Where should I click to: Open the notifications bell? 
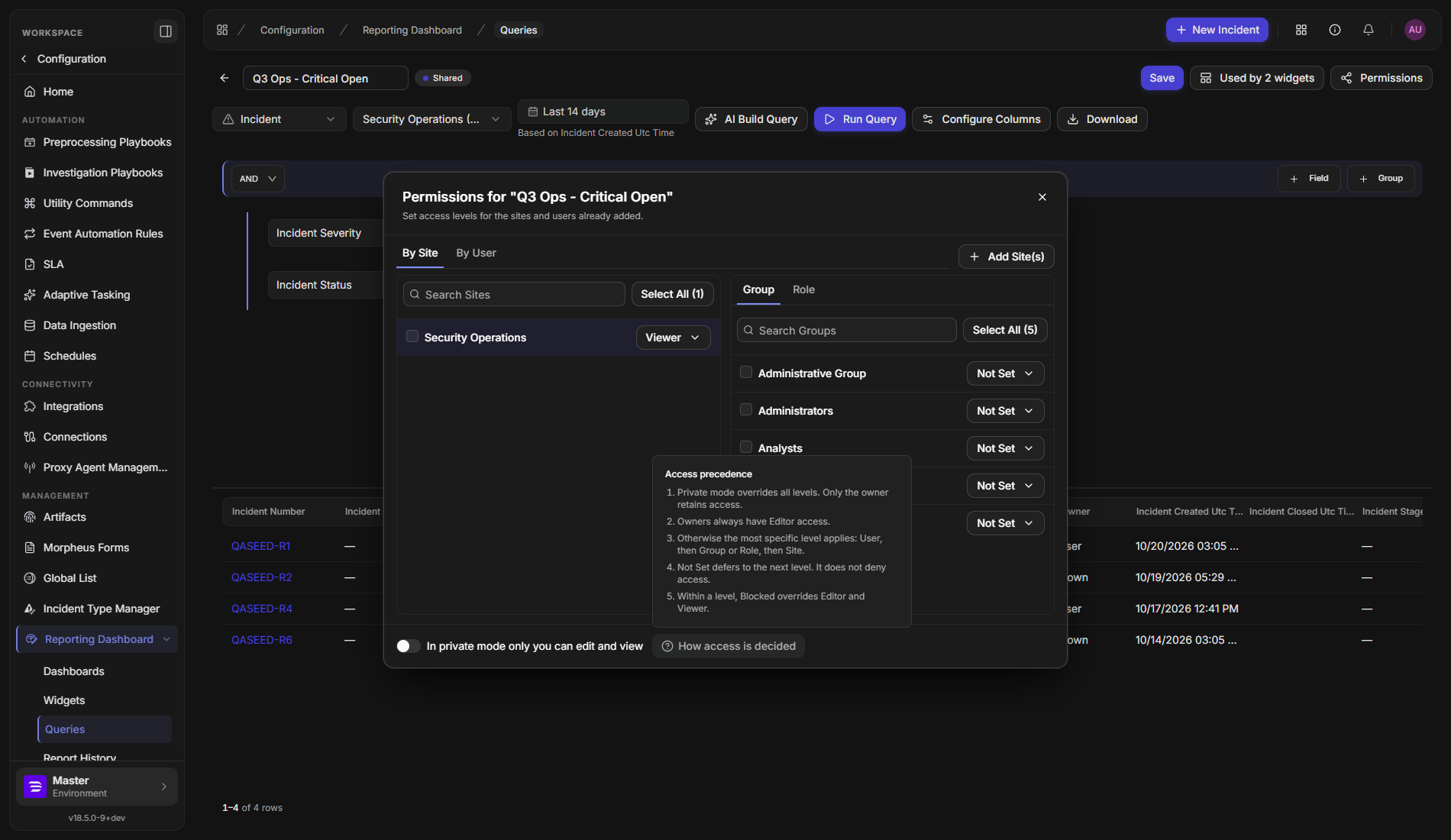pyautogui.click(x=1368, y=30)
